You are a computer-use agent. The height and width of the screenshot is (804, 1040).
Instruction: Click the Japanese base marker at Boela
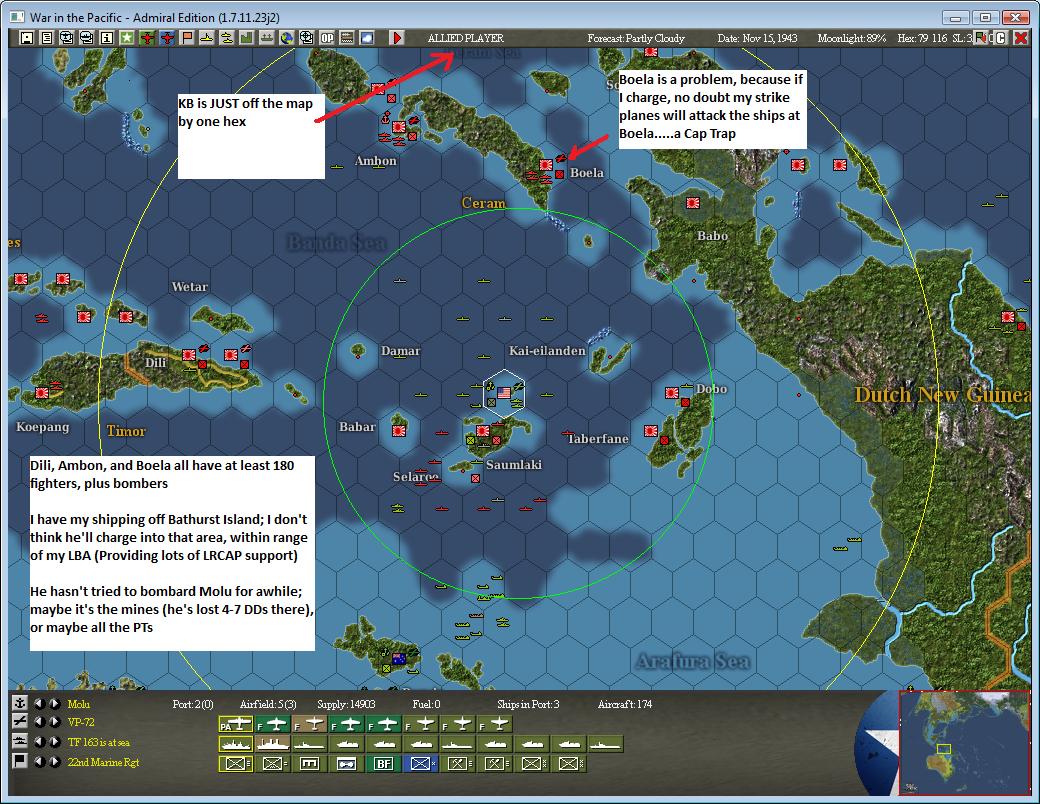pyautogui.click(x=546, y=165)
